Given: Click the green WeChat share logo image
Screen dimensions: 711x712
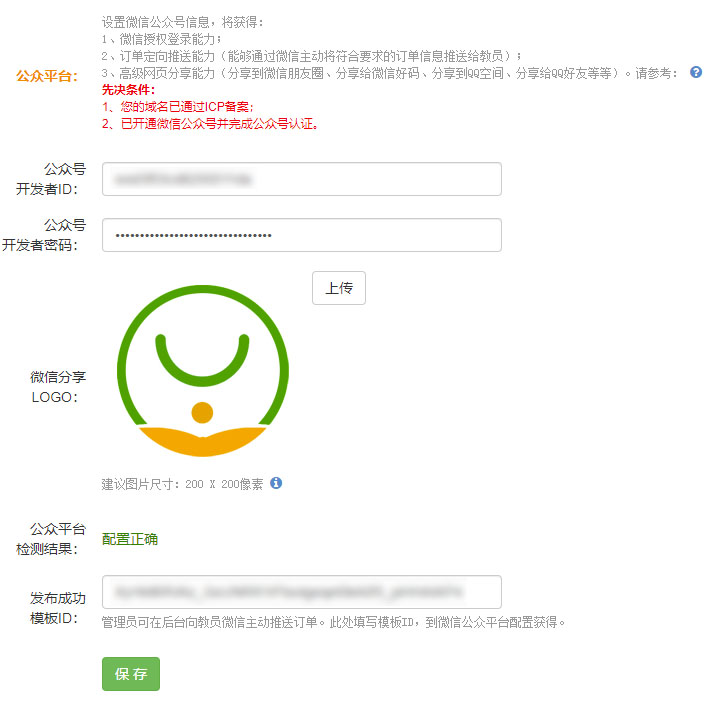Looking at the screenshot, I should click(x=202, y=371).
